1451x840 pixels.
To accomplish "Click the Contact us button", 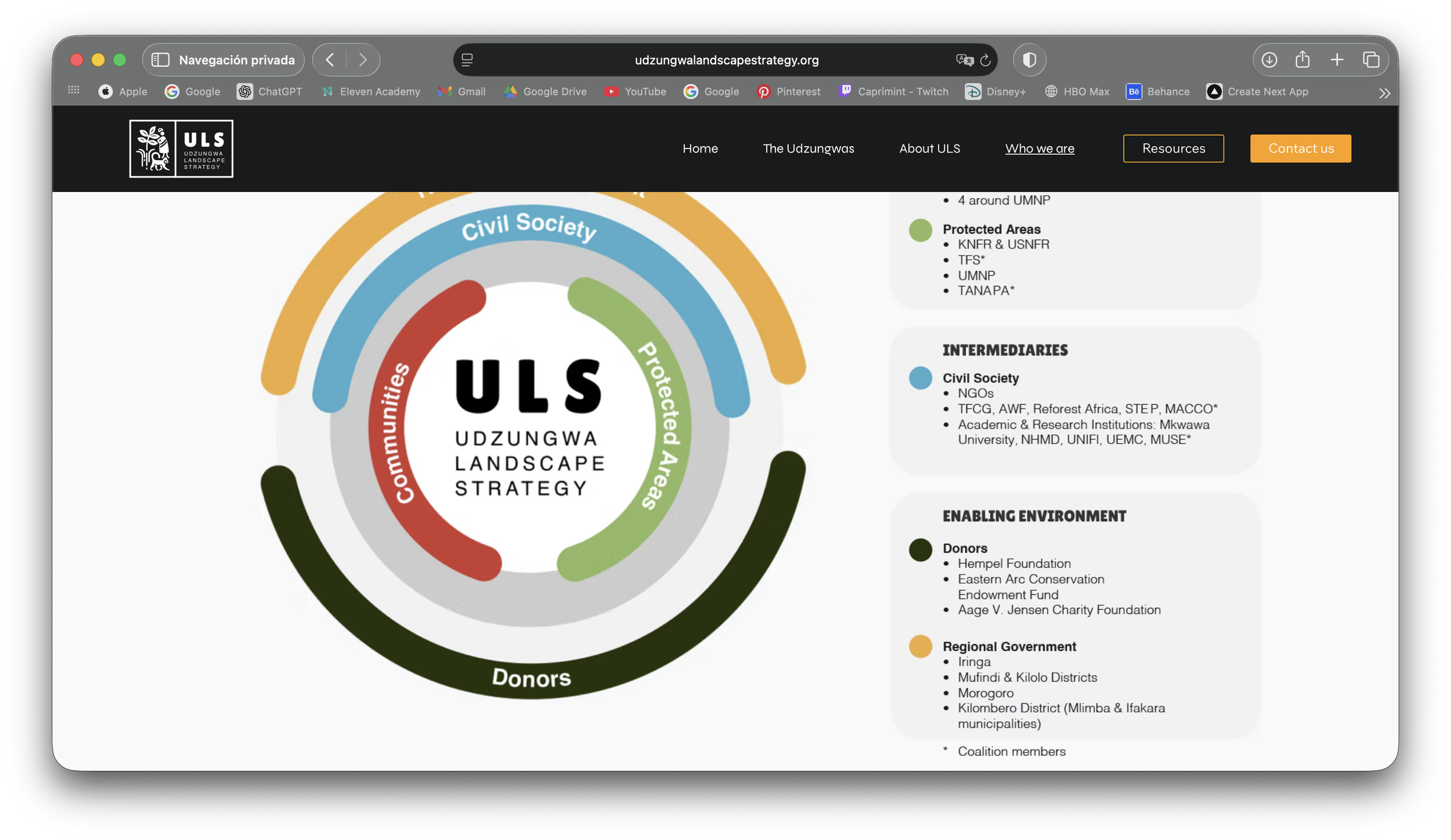I will click(1300, 149).
